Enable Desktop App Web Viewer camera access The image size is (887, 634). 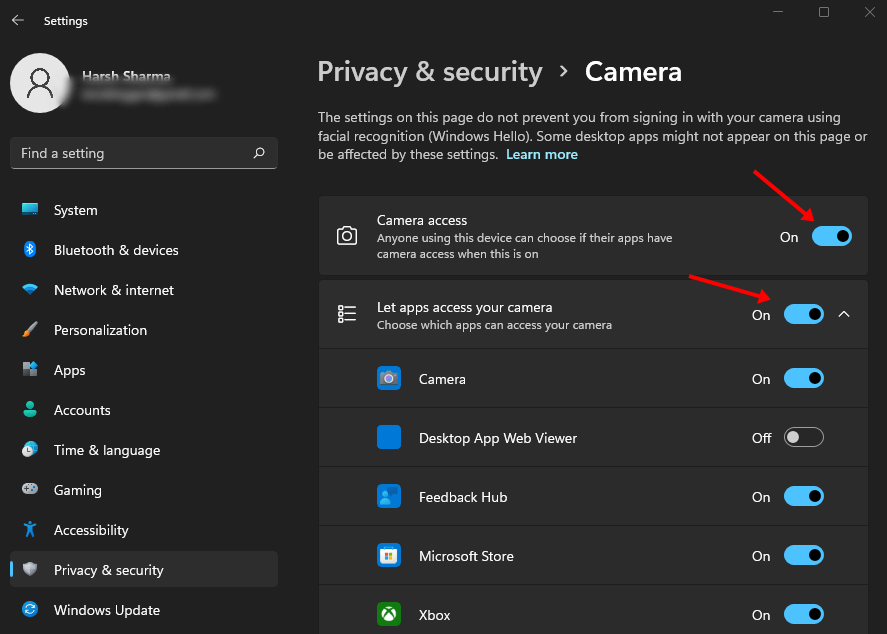(x=803, y=437)
